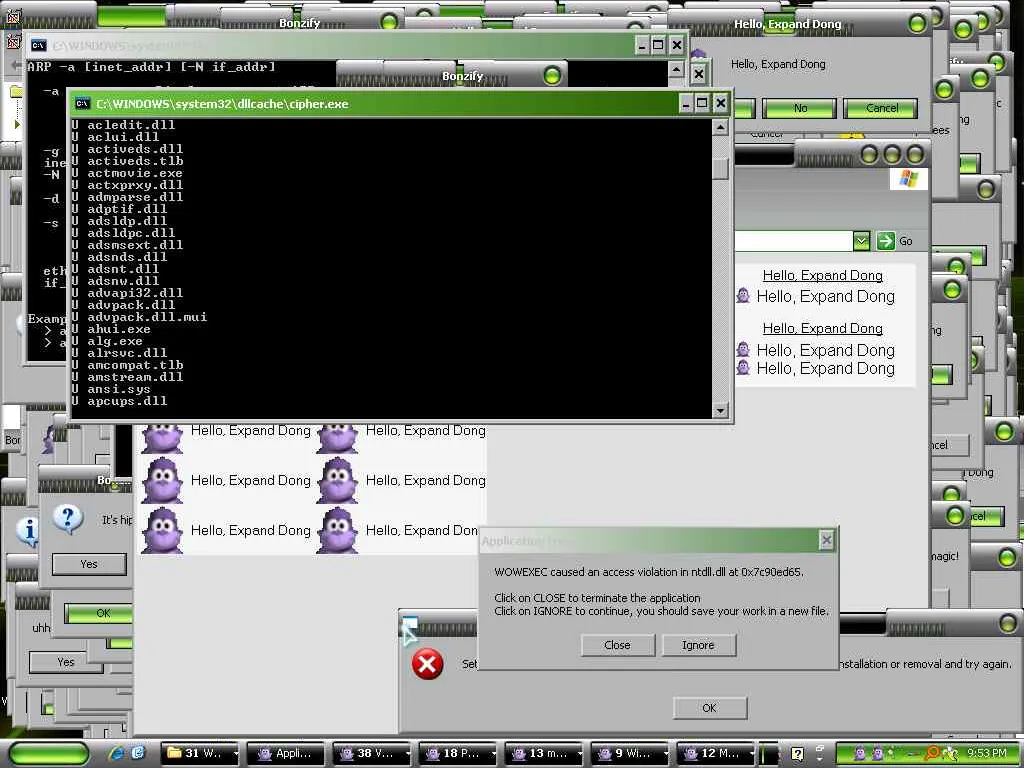Expand the "18 P..." taskbar group
The image size is (1024, 768).
pos(494,754)
